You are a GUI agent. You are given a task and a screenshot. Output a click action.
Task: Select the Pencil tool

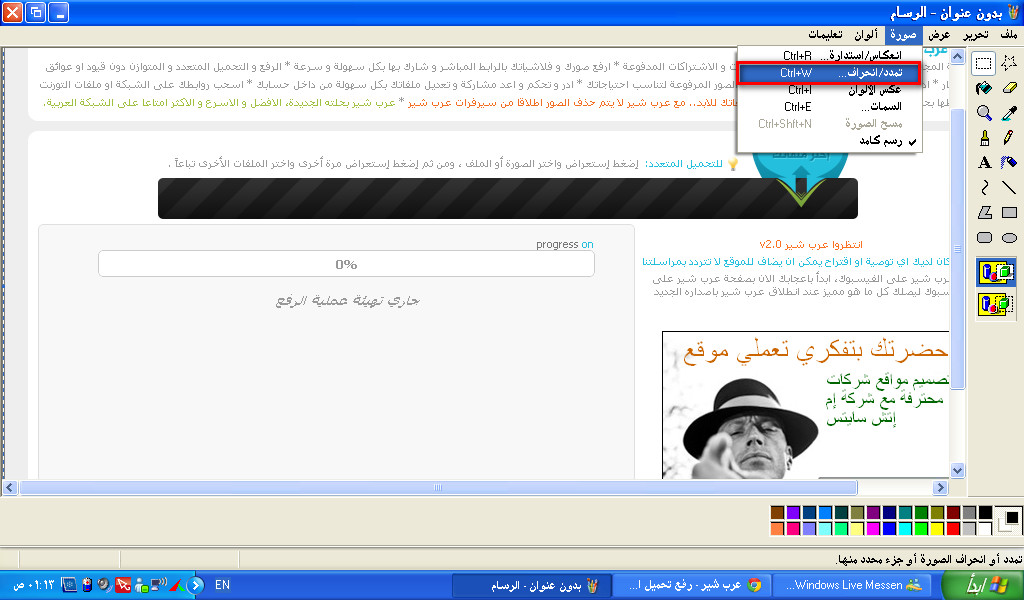pyautogui.click(x=1009, y=138)
